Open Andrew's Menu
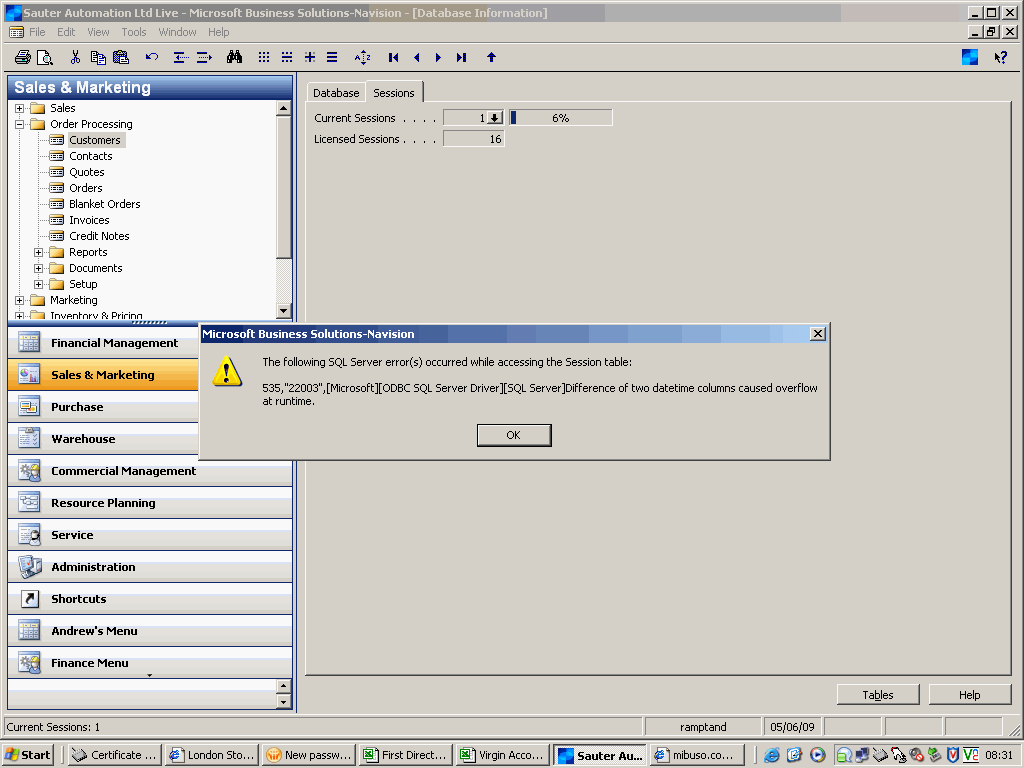The width and height of the screenshot is (1024, 768). point(150,631)
